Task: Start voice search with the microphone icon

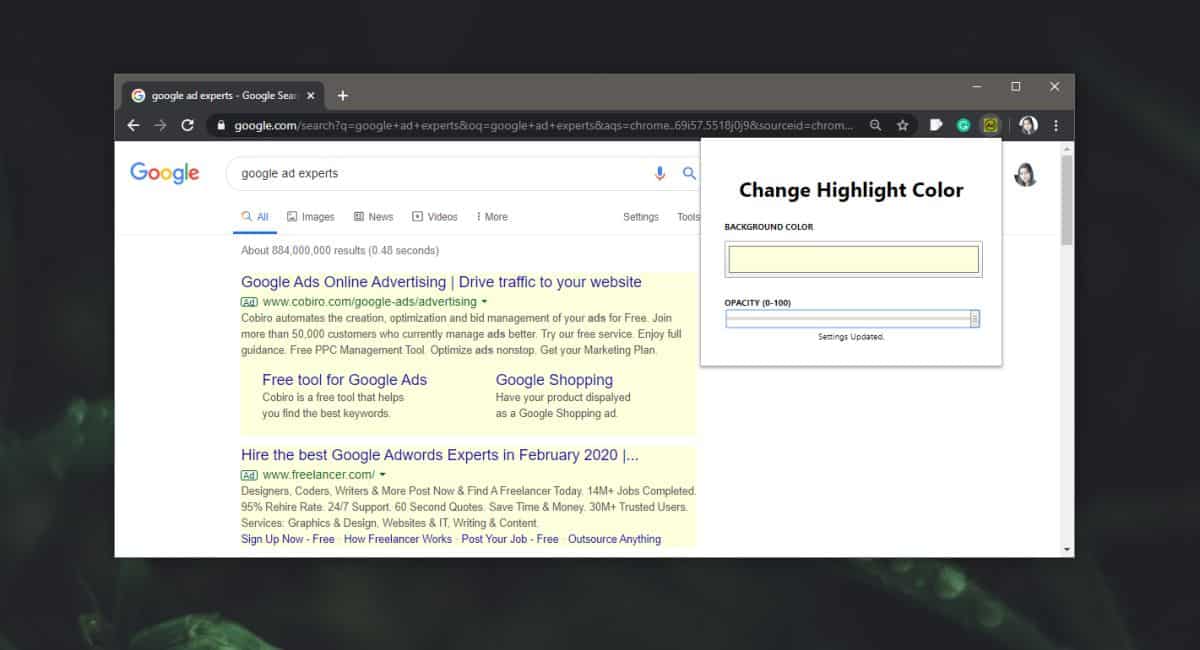Action: coord(660,173)
